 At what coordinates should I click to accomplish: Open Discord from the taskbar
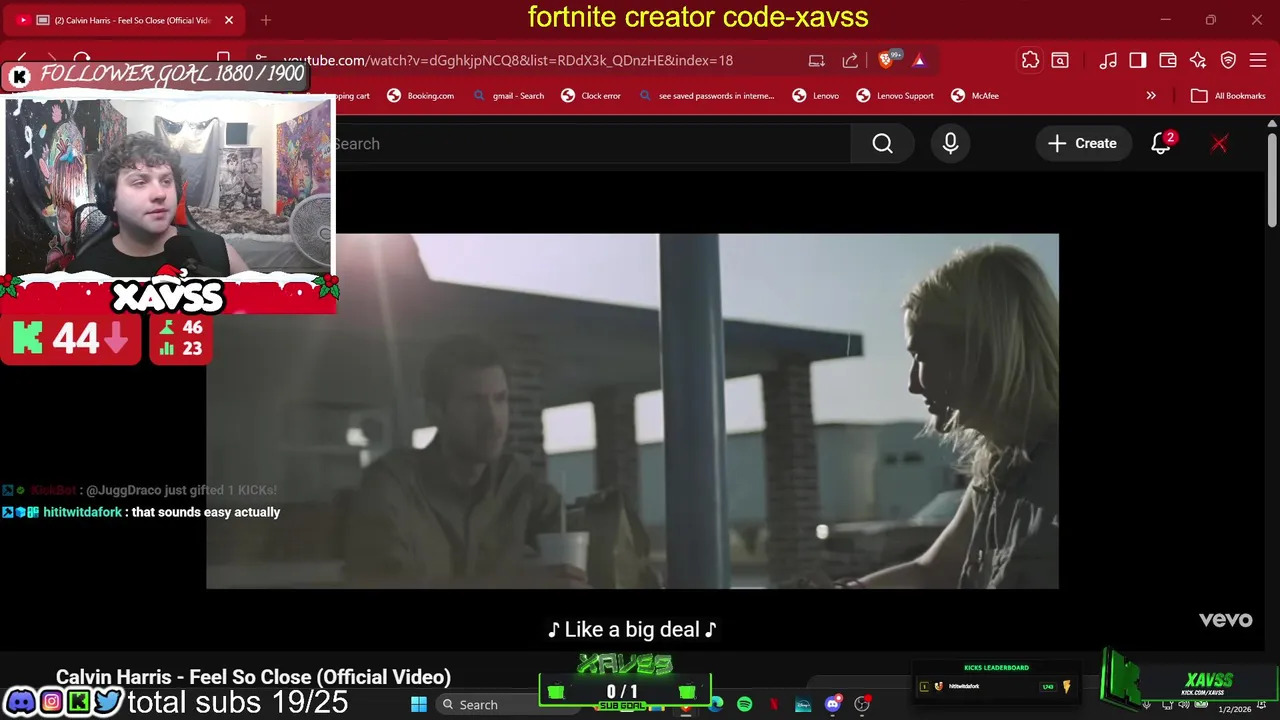coord(832,704)
